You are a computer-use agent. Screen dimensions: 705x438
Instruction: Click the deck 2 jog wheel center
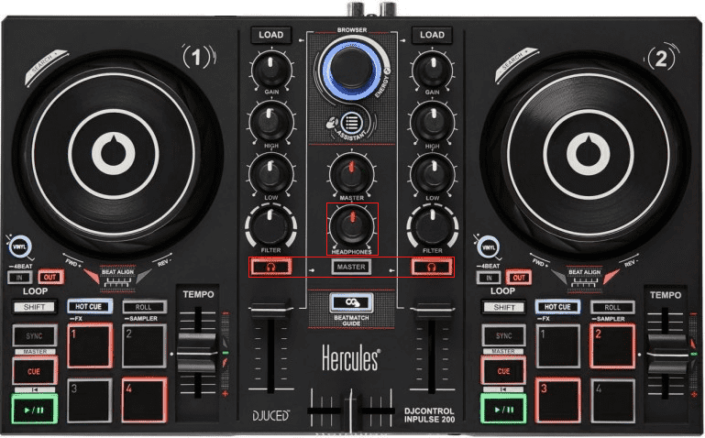(x=587, y=154)
